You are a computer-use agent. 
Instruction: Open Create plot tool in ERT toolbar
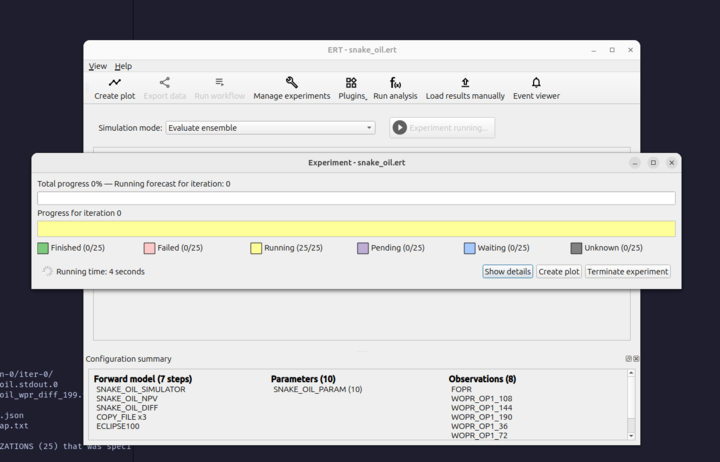(x=114, y=88)
